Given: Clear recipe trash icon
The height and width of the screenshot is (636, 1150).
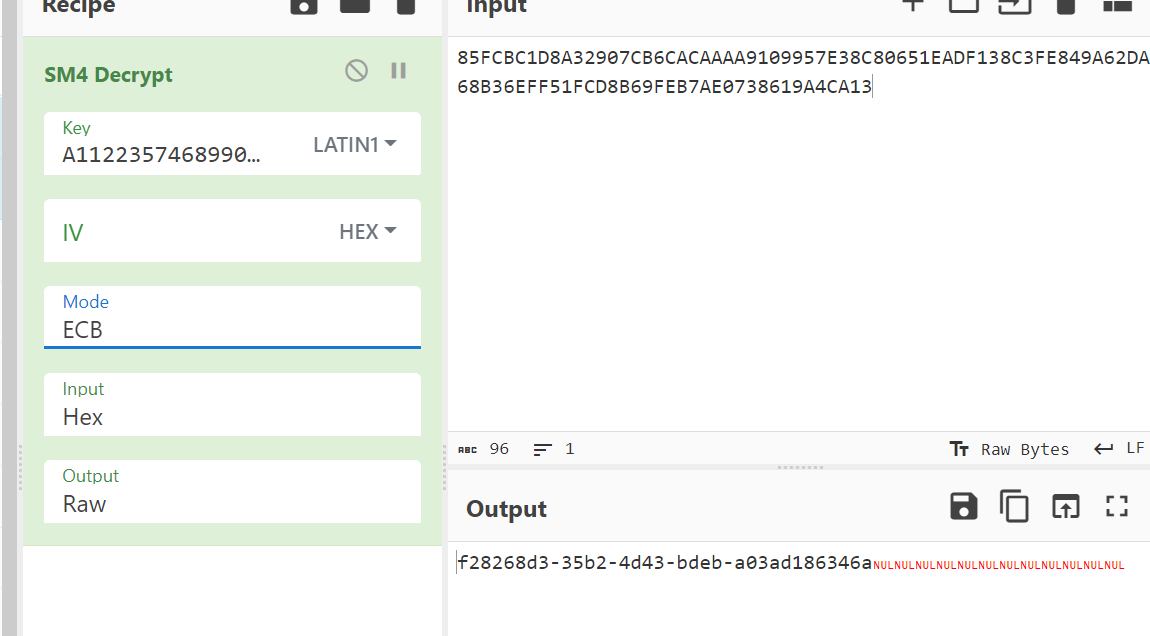Looking at the screenshot, I should click(405, 7).
